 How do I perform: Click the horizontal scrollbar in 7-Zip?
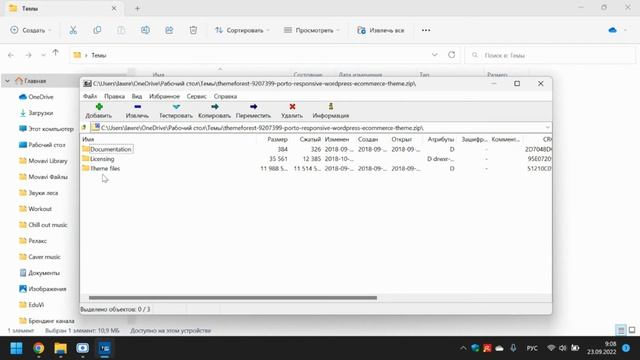pyautogui.click(x=233, y=298)
